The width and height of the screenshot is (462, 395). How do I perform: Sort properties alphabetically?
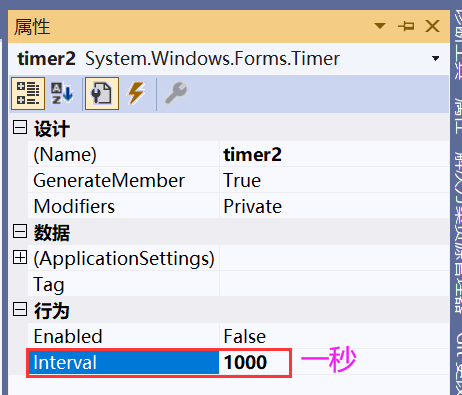pyautogui.click(x=62, y=94)
